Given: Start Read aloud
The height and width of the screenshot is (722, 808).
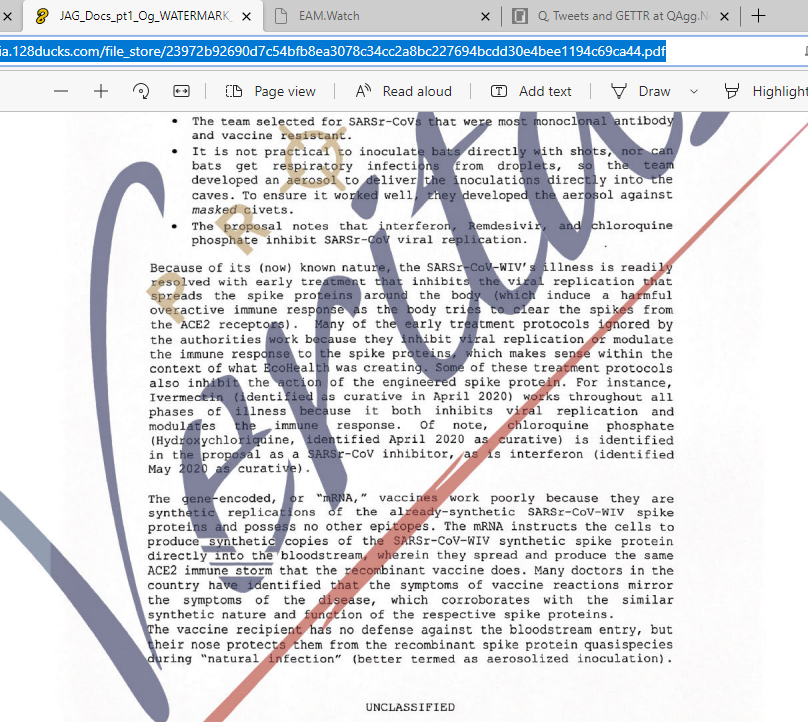Looking at the screenshot, I should (x=403, y=91).
